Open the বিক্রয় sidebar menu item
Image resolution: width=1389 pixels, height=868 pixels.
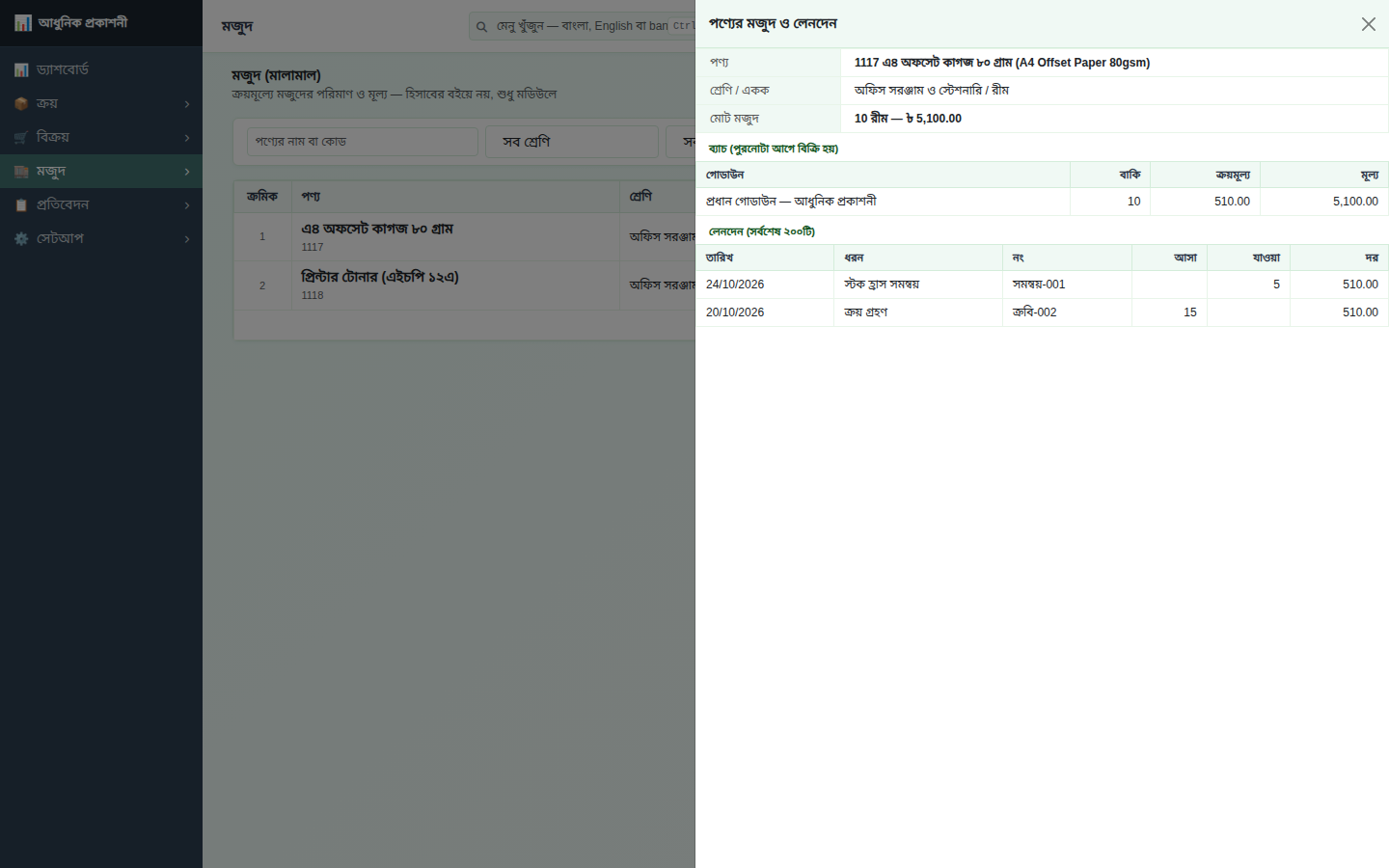coord(101,137)
